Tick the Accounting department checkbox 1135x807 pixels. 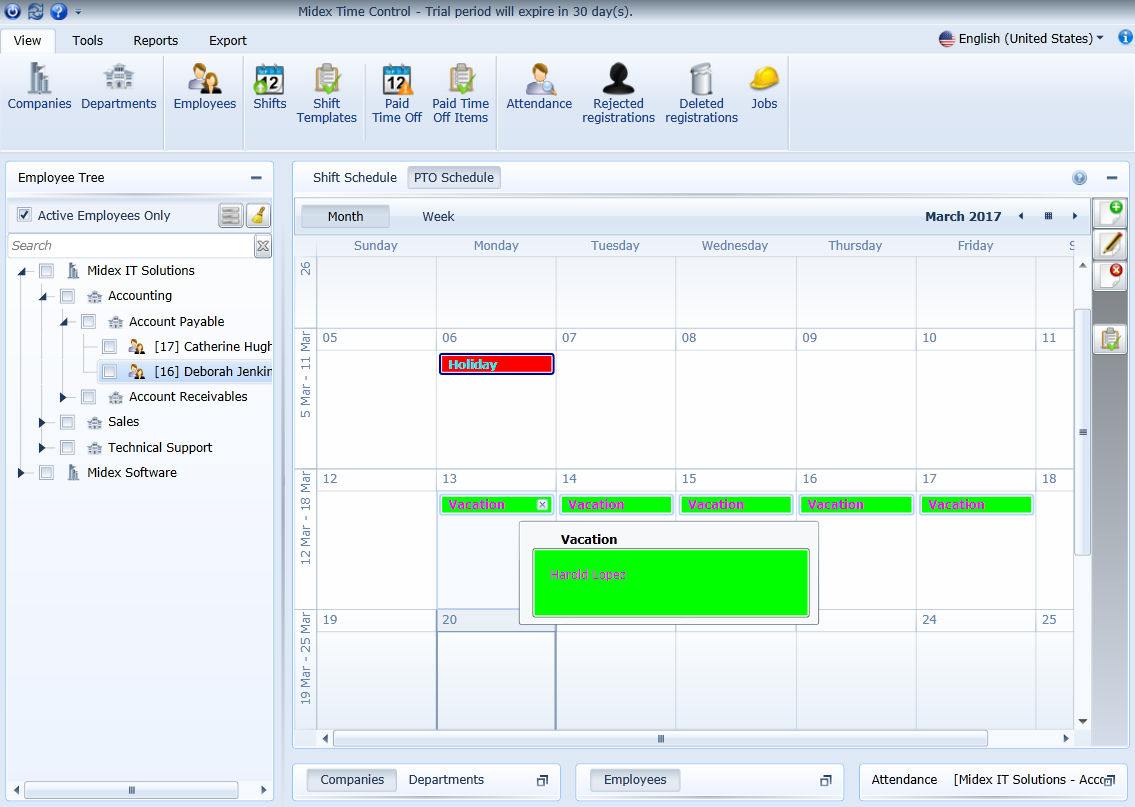tap(66, 295)
